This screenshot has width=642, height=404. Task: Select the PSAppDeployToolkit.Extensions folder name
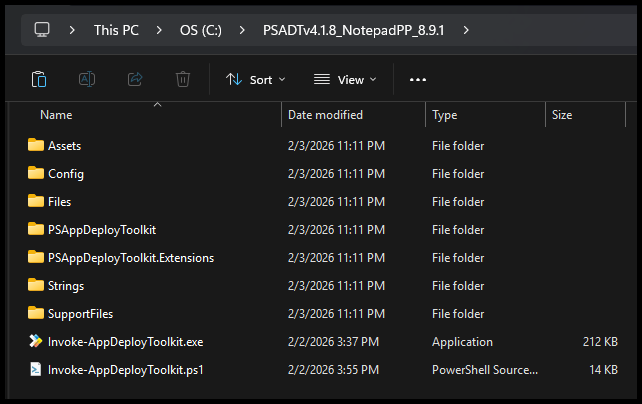point(131,258)
